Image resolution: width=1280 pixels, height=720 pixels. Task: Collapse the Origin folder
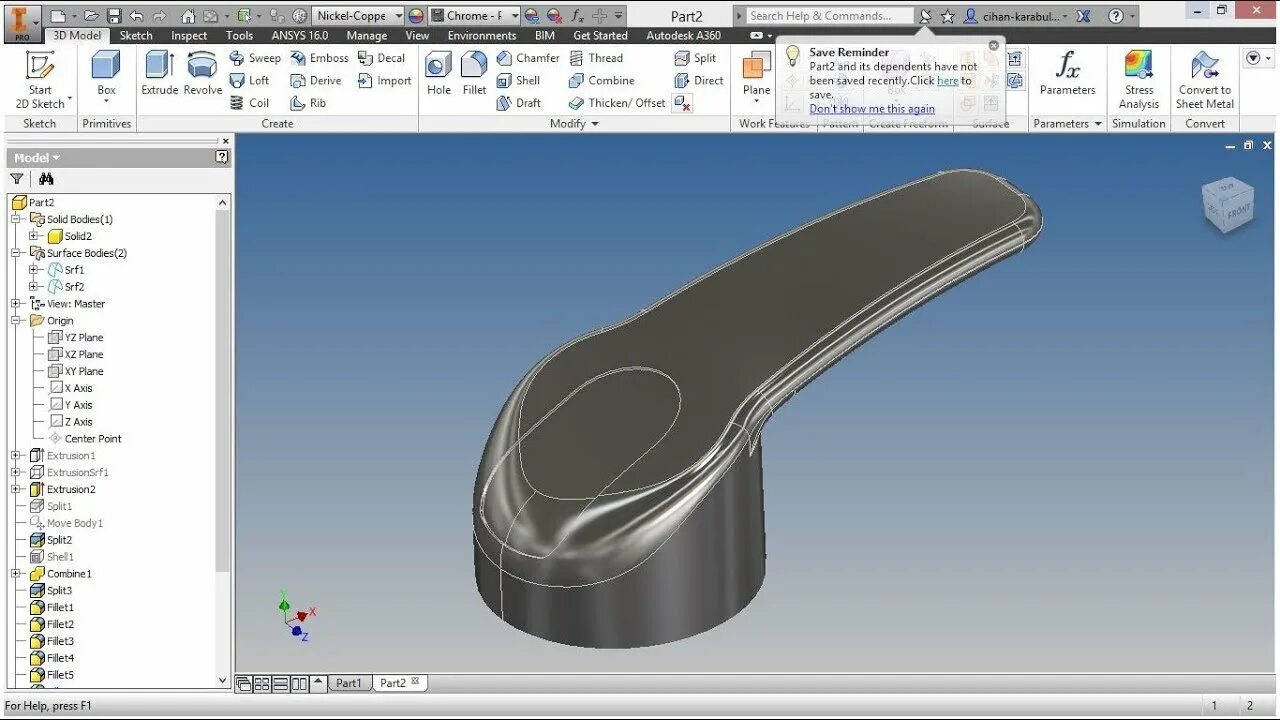coord(16,320)
